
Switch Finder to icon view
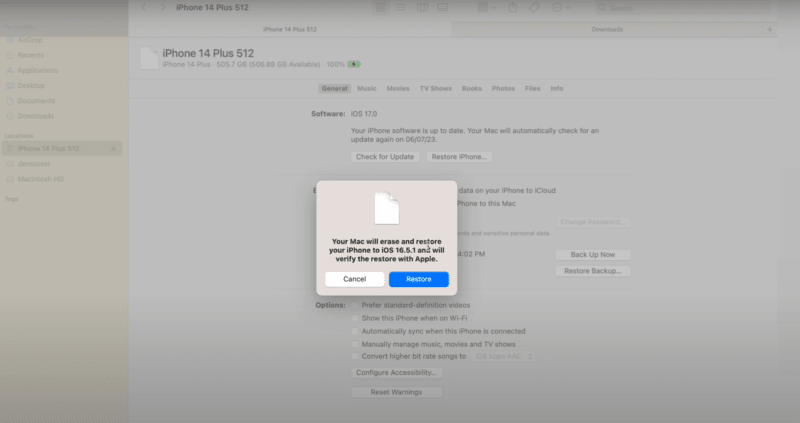tap(381, 7)
